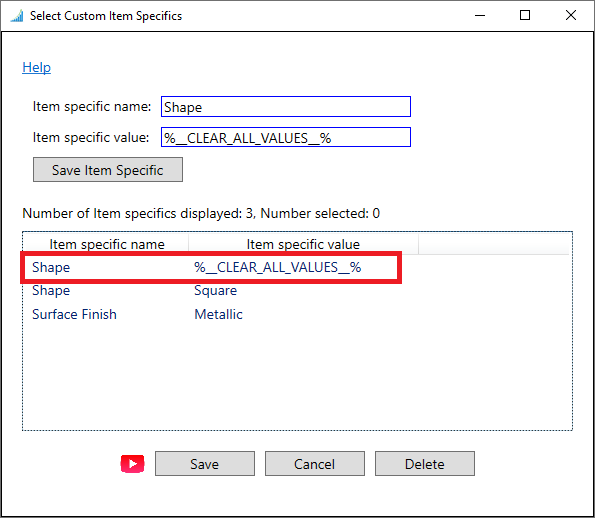Click the Item specific name input field
The image size is (595, 518).
tap(286, 107)
